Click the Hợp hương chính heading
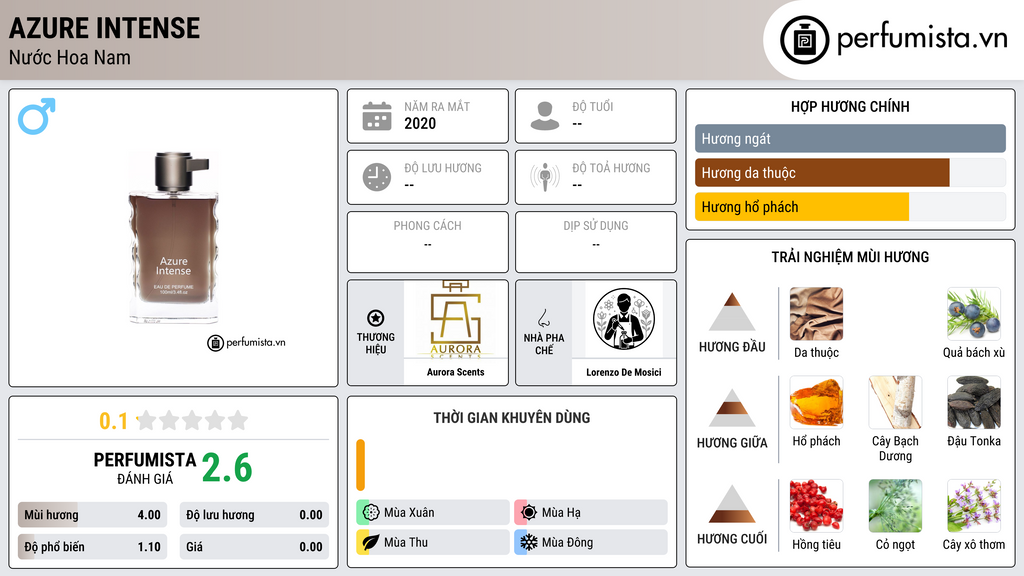Image resolution: width=1024 pixels, height=576 pixels. [850, 106]
